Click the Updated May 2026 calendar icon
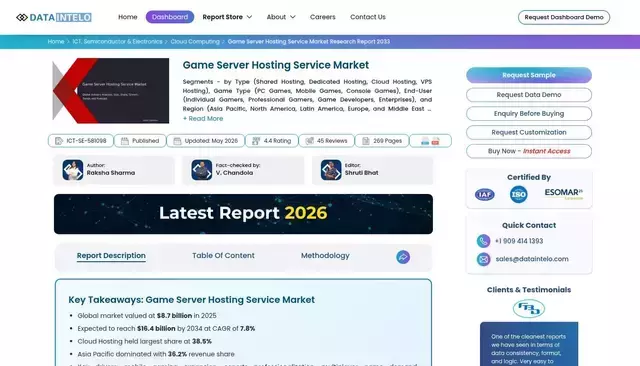 tap(177, 141)
